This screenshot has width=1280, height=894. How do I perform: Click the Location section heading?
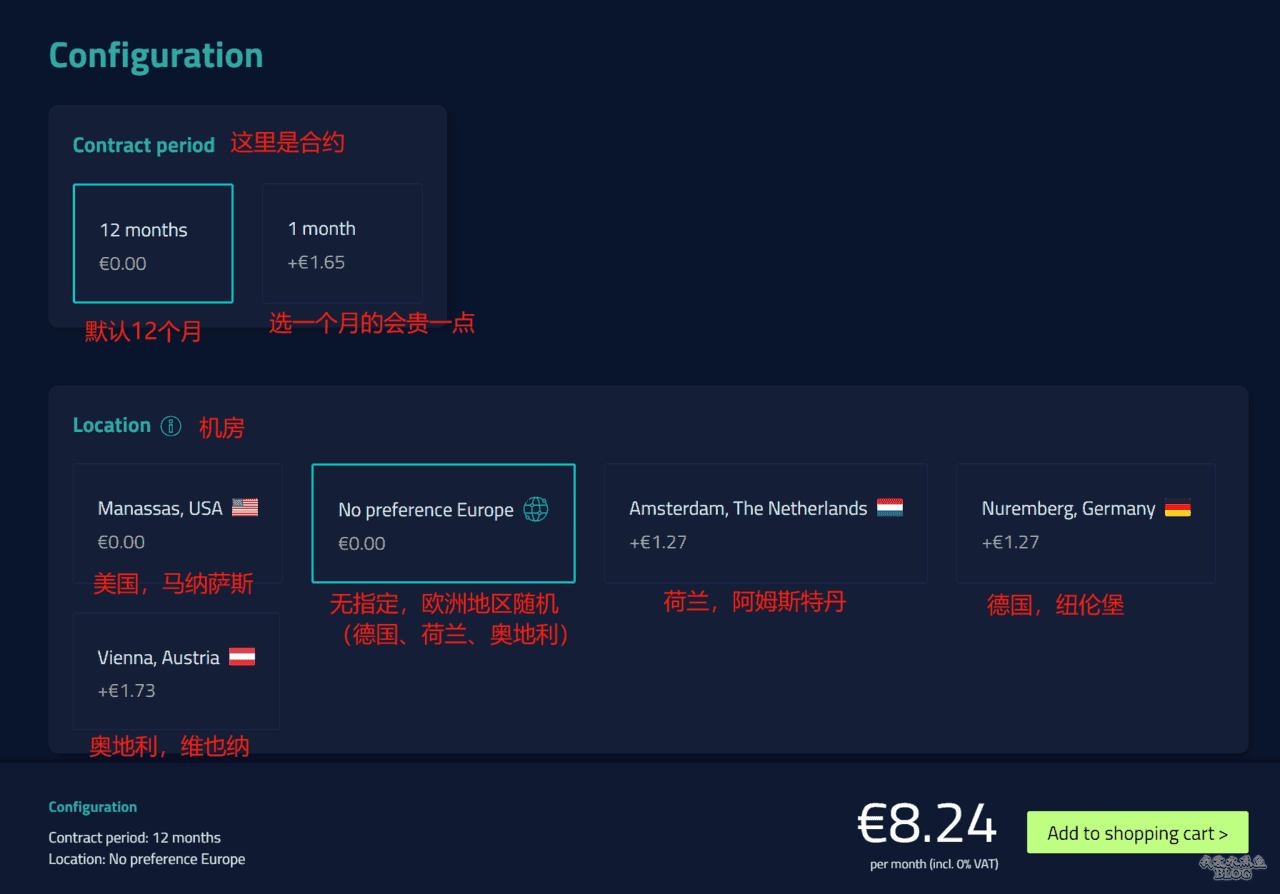coord(112,425)
